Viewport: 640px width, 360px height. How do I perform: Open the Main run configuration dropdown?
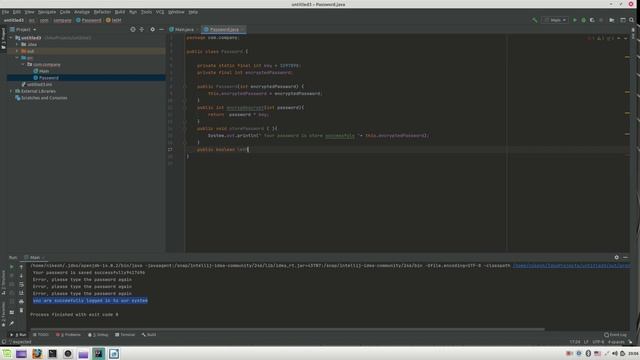555,20
